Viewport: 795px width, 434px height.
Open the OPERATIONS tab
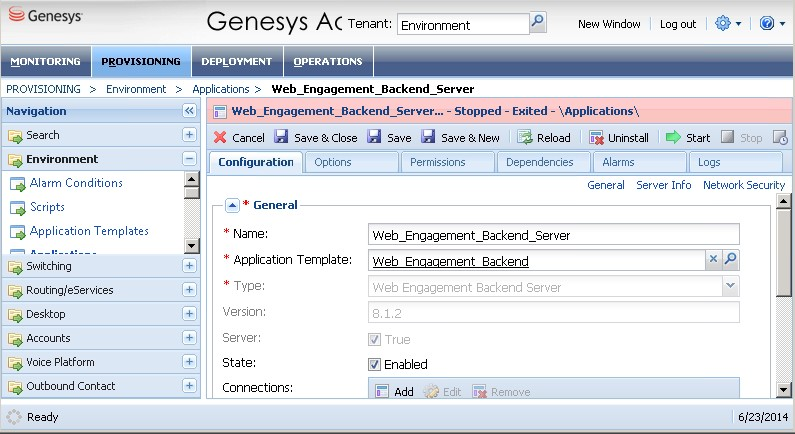coord(328,61)
